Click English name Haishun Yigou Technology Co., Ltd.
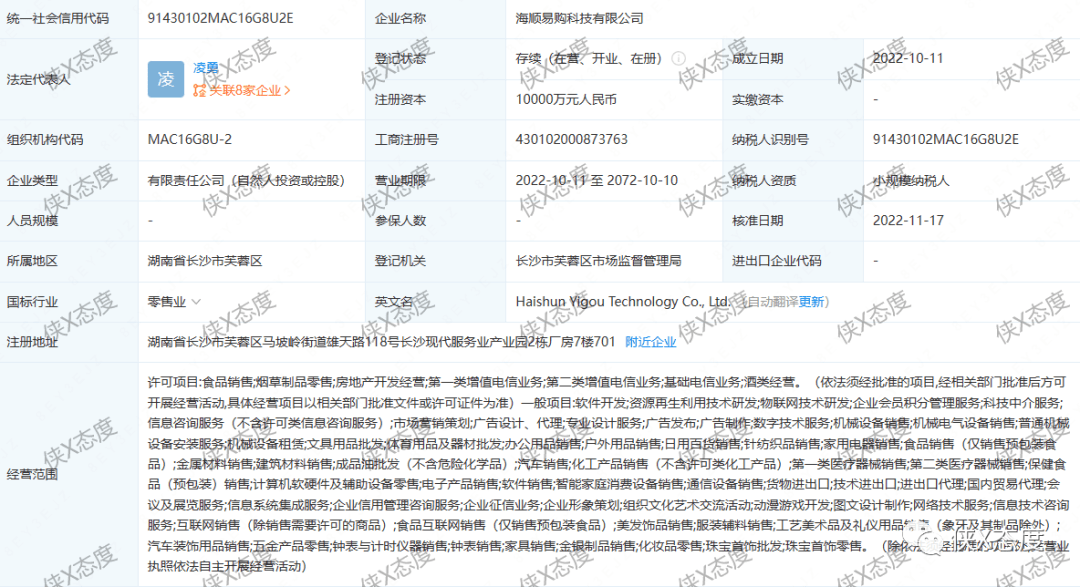Image resolution: width=1080 pixels, height=587 pixels. (x=623, y=302)
